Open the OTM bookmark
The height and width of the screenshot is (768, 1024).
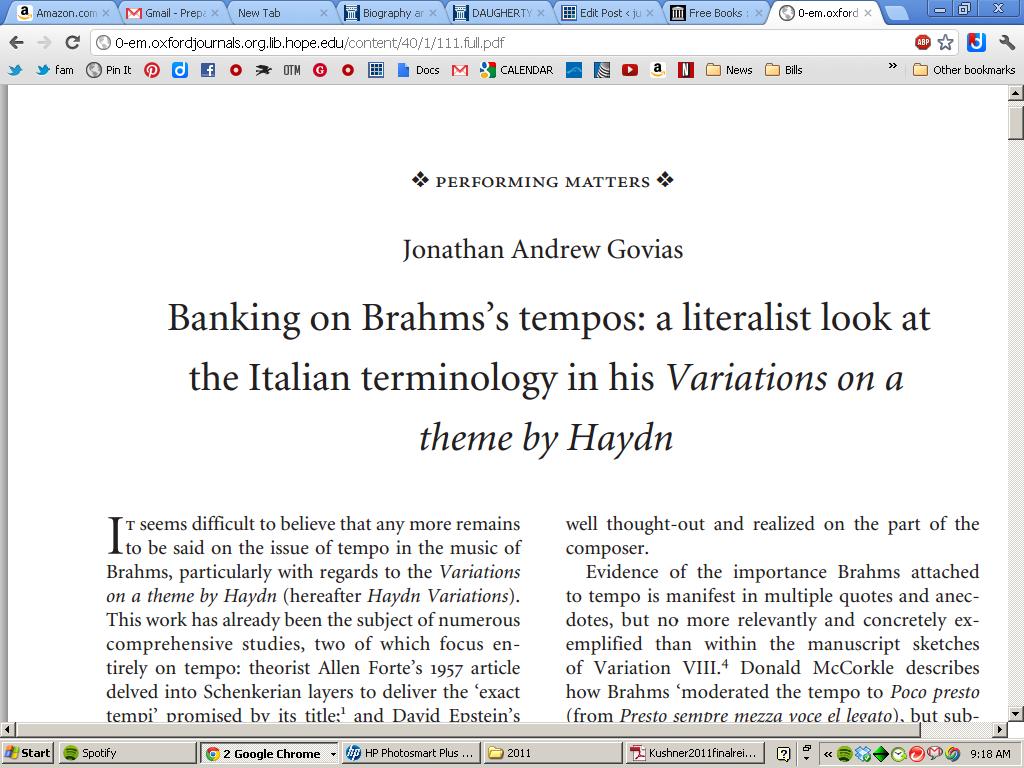[292, 70]
